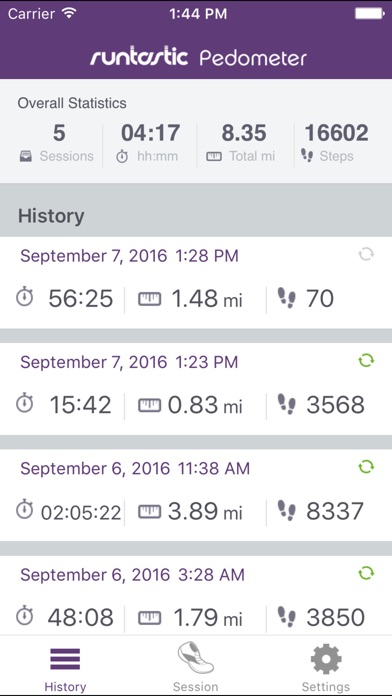Tap the green sync icon on the 1:23 PM session
This screenshot has height=696, width=392.
366,361
